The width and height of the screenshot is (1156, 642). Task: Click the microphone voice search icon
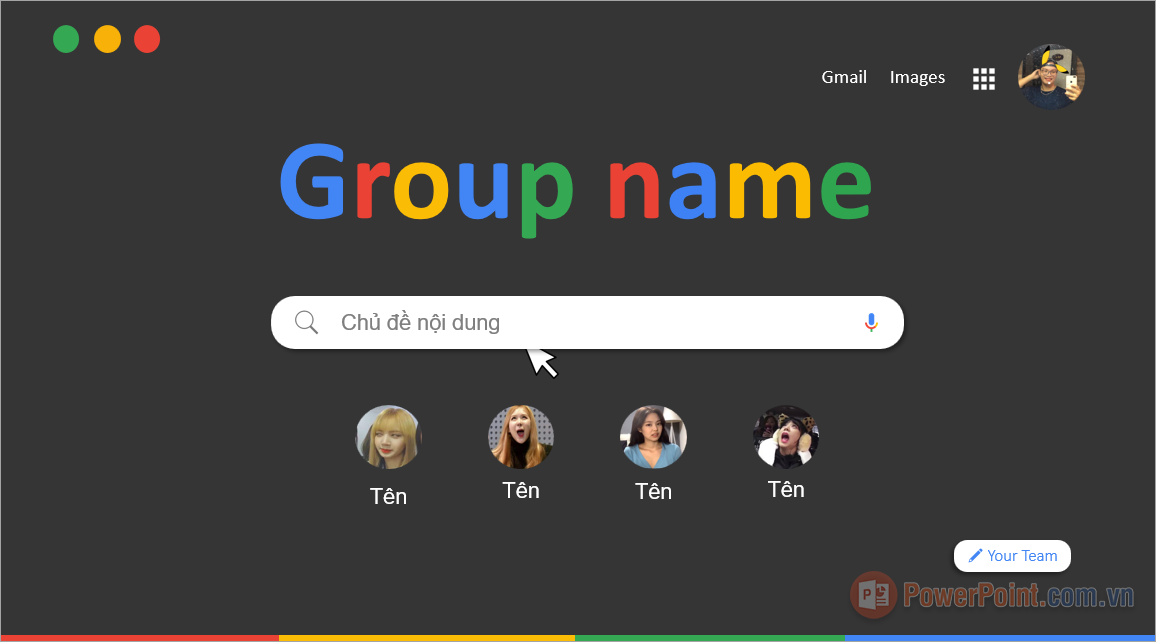point(871,322)
